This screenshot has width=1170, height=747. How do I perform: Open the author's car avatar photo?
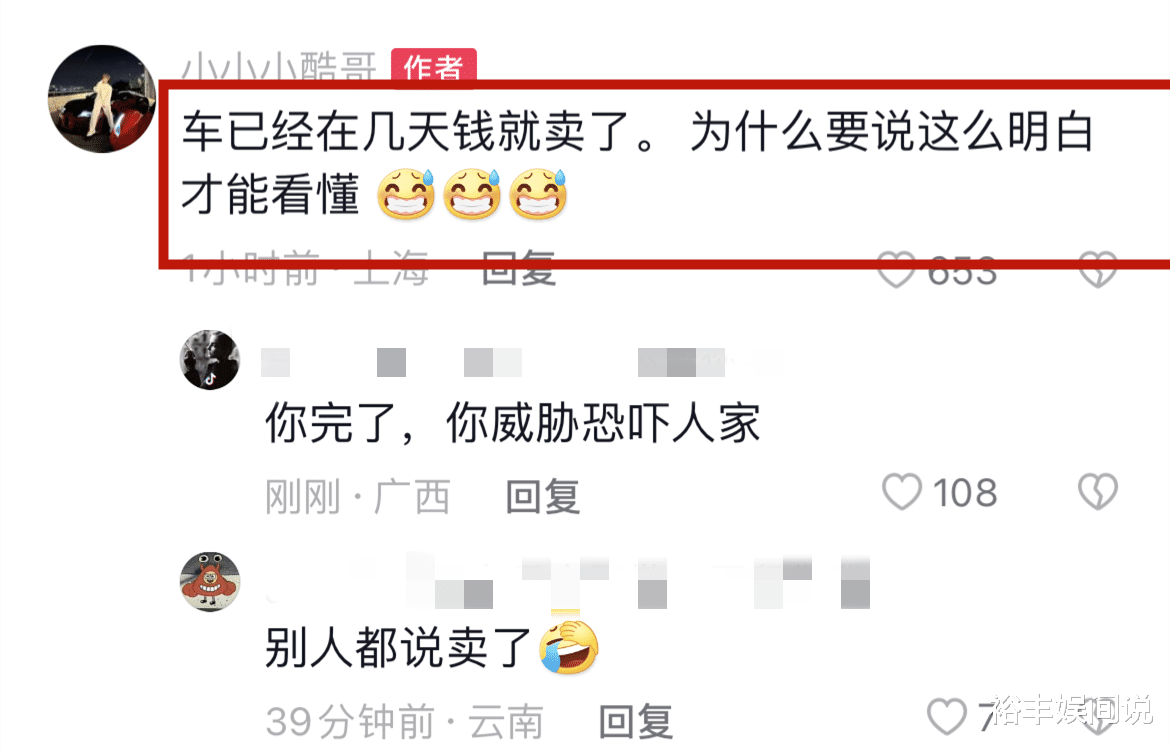pyautogui.click(x=102, y=99)
